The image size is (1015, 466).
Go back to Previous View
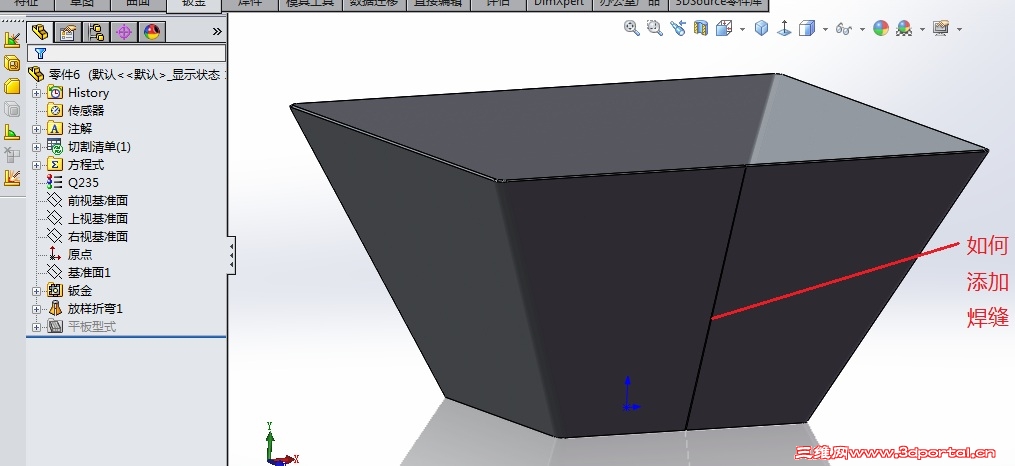(x=678, y=28)
